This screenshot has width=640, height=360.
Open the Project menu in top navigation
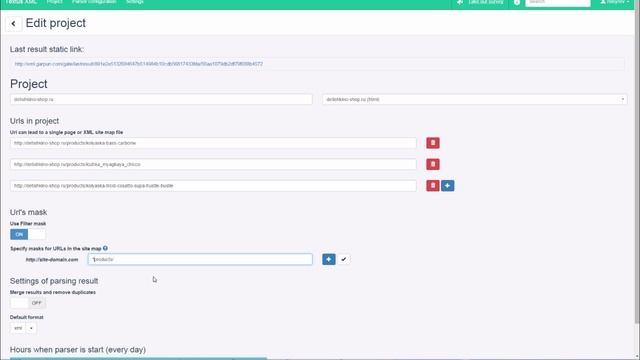coord(54,2)
